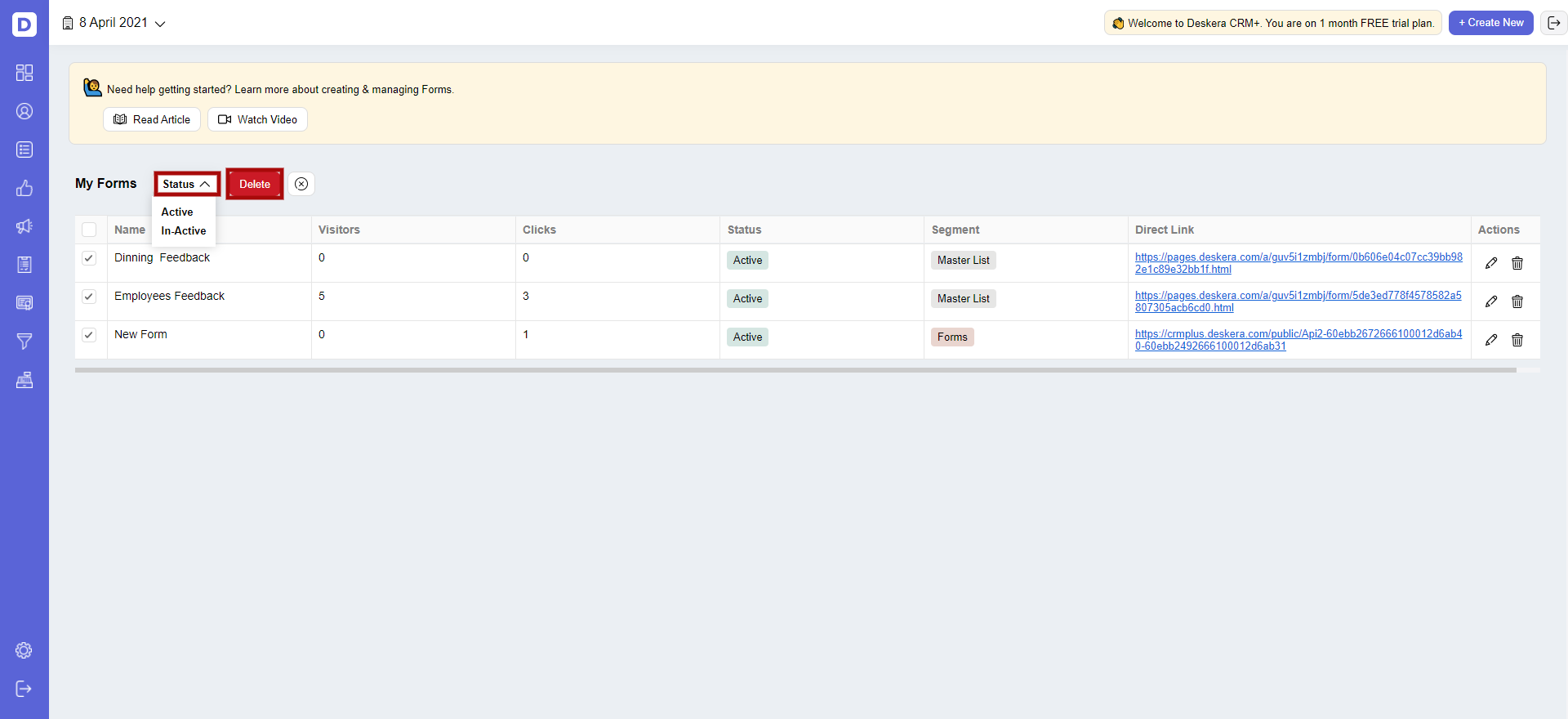Click the sidebar logout icon at bottom
The image size is (1568, 719).
click(24, 689)
